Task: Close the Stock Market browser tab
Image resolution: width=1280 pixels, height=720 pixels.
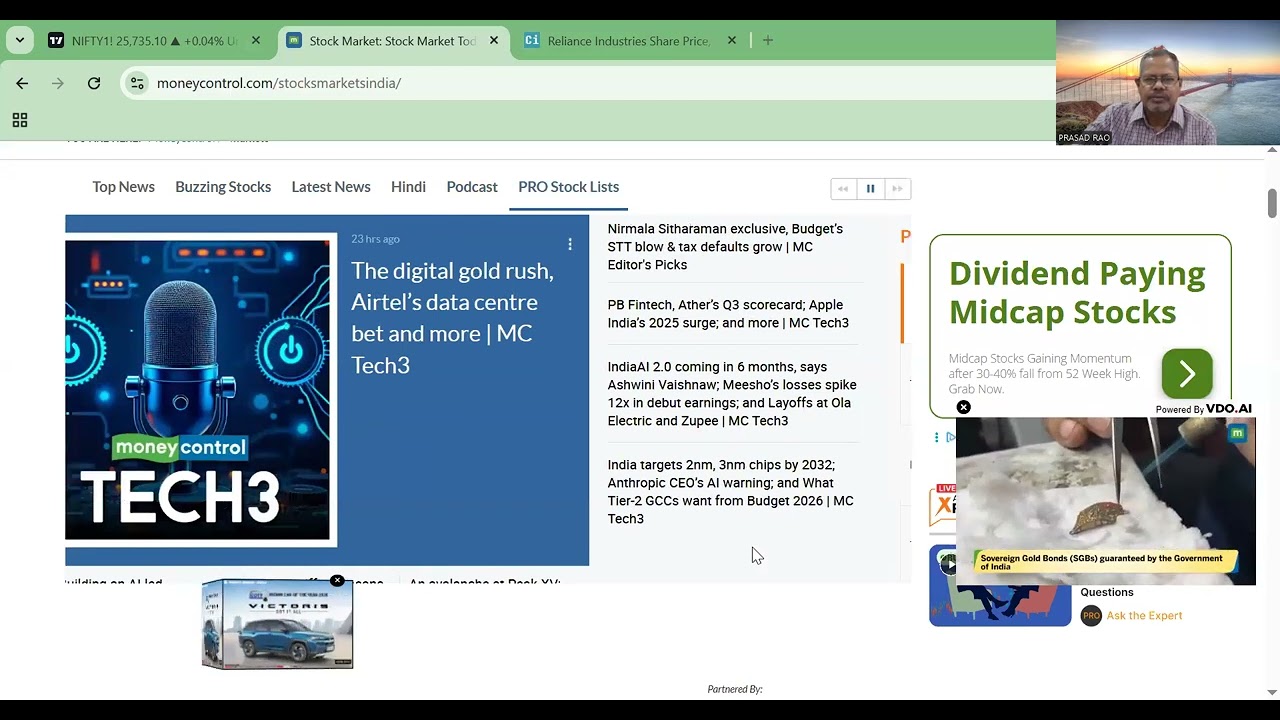Action: [x=494, y=41]
